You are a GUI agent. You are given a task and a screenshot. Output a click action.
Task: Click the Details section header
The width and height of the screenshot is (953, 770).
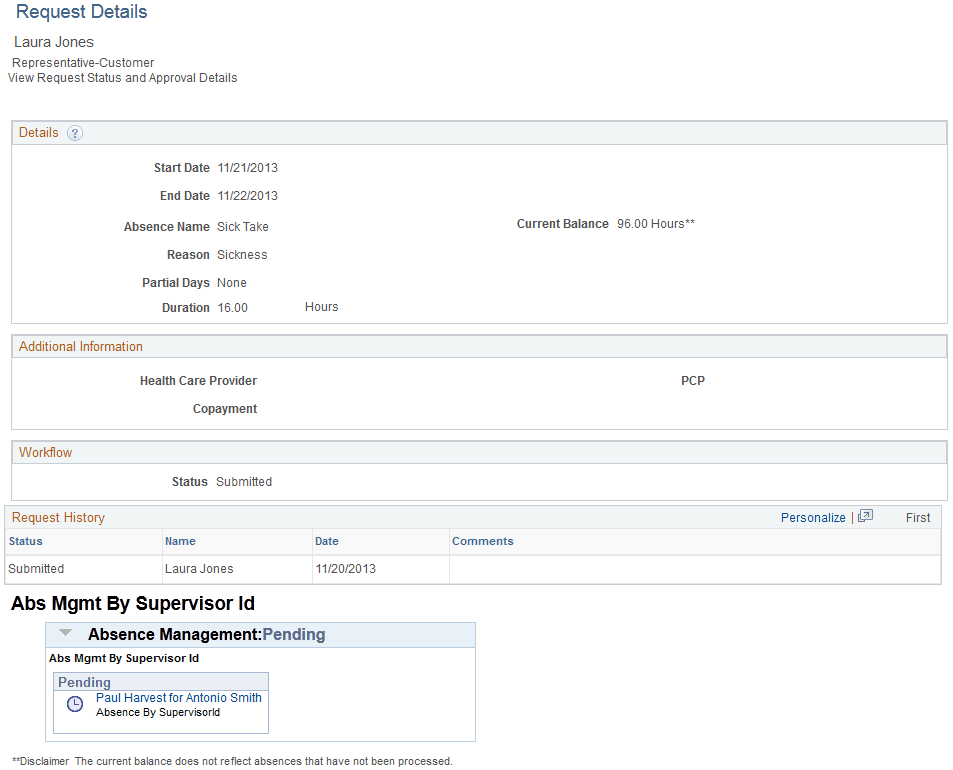tap(38, 132)
